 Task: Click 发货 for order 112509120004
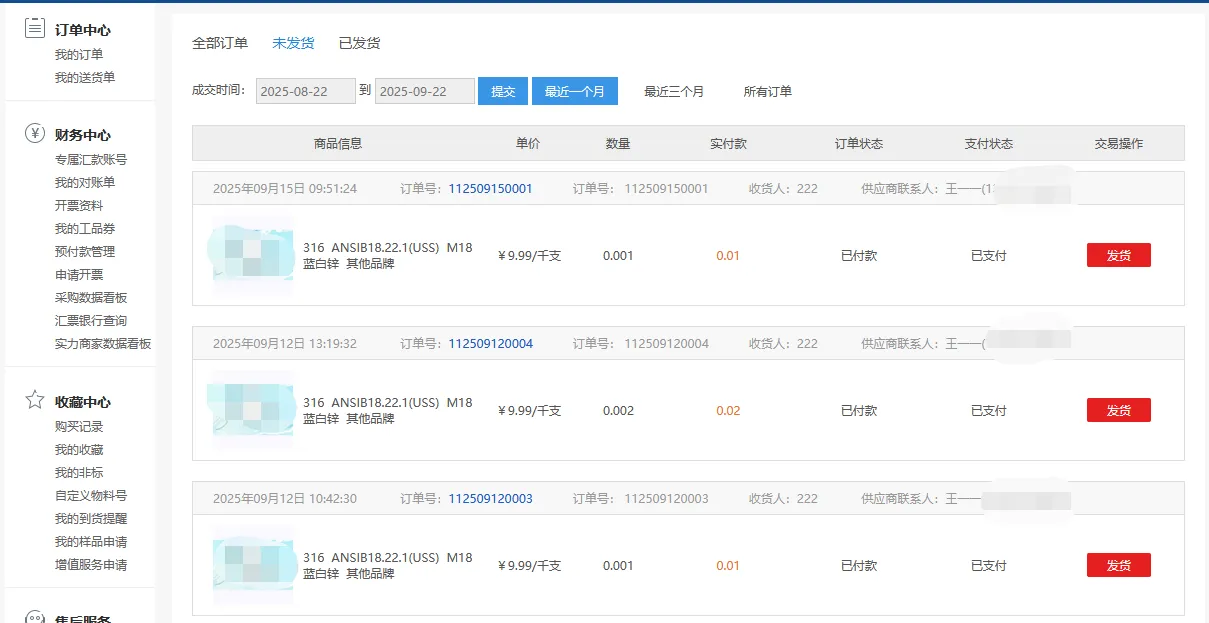point(1118,410)
